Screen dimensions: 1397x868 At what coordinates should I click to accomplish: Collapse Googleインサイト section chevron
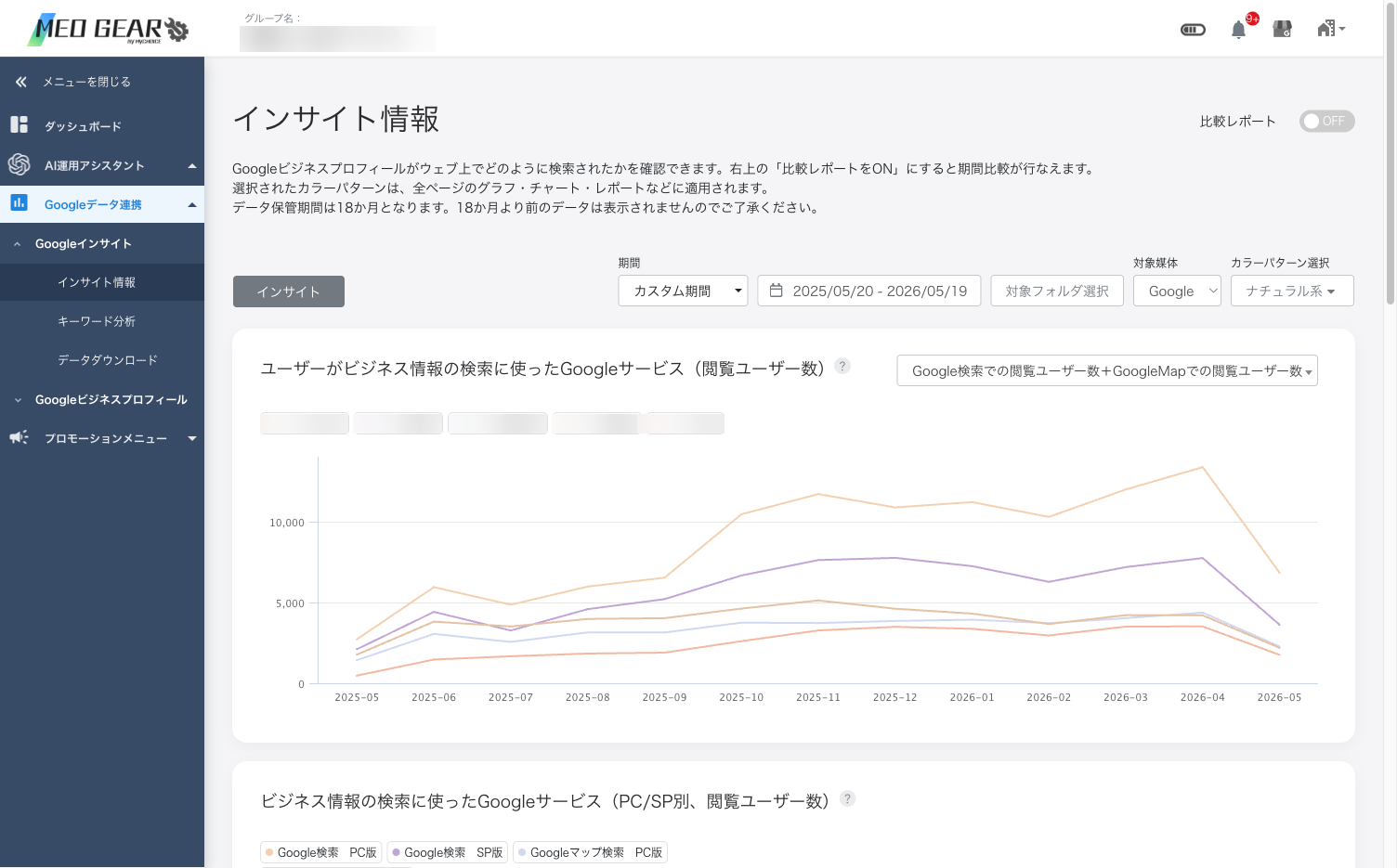(x=18, y=244)
